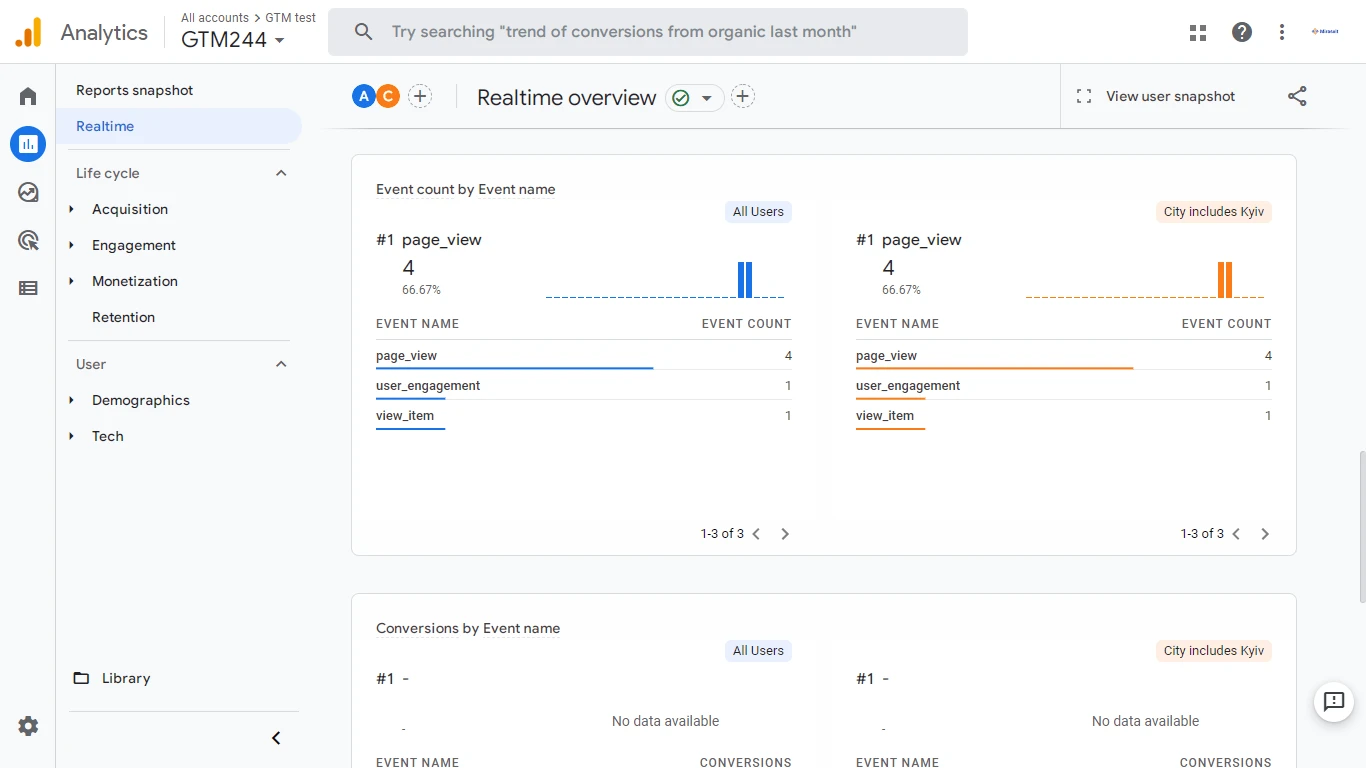
Task: Open the send feedback chat icon
Action: [x=1334, y=702]
